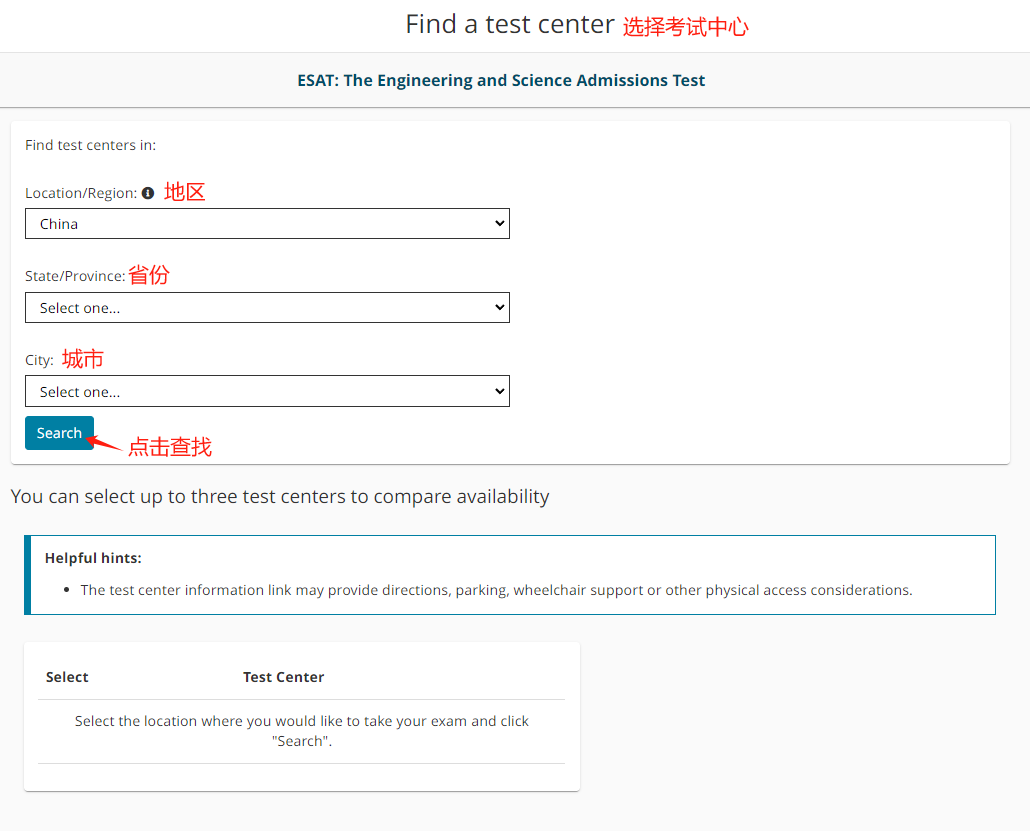1030x831 pixels.
Task: Open the Location/Region dropdown showing China
Action: pyautogui.click(x=267, y=224)
